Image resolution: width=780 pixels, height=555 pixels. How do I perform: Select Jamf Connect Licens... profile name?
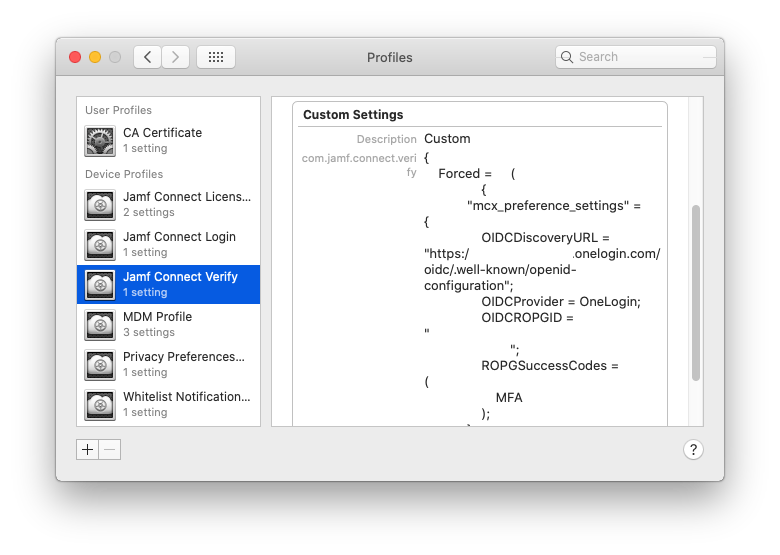pyautogui.click(x=187, y=197)
